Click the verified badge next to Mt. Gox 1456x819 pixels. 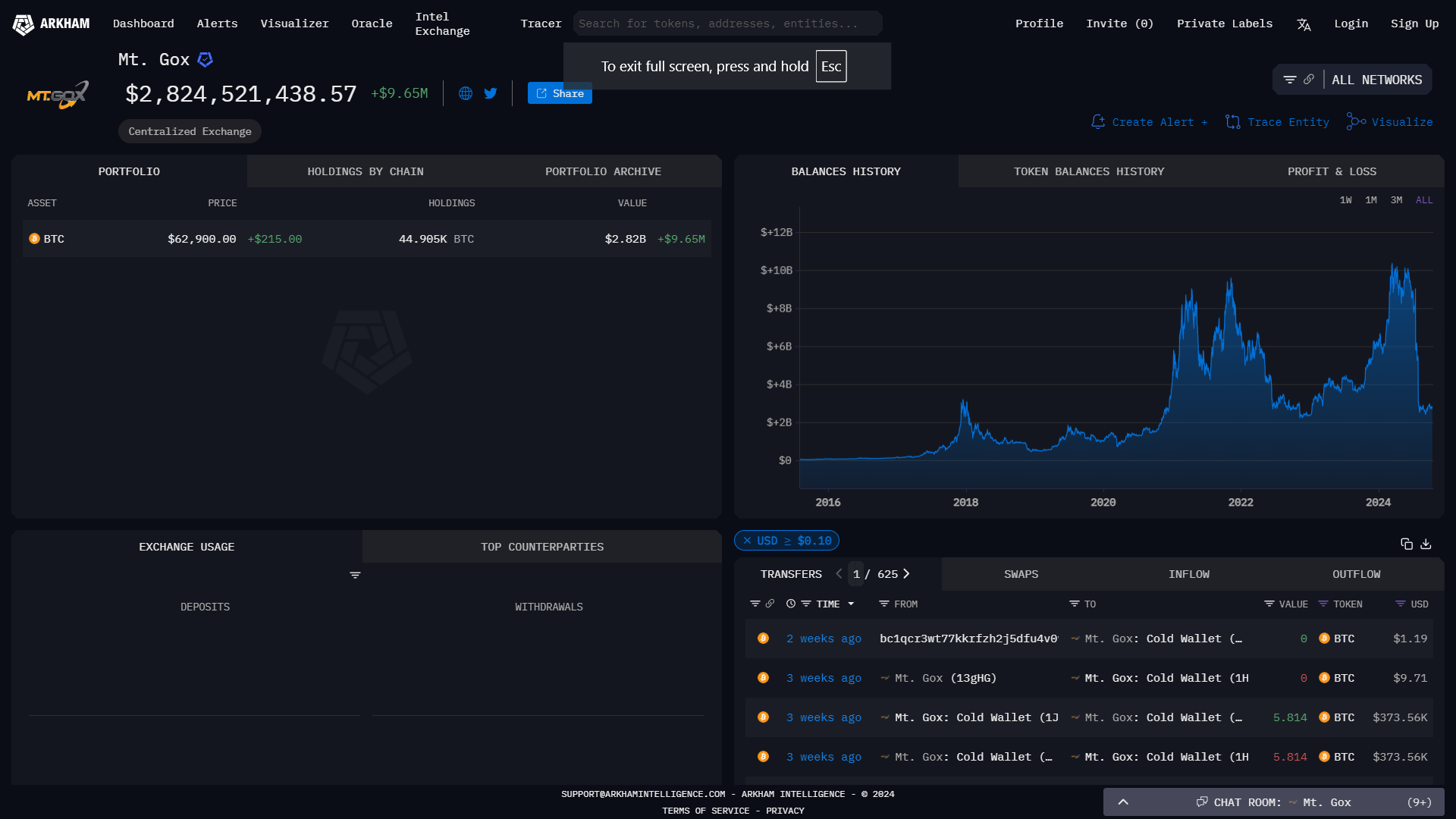pos(206,59)
